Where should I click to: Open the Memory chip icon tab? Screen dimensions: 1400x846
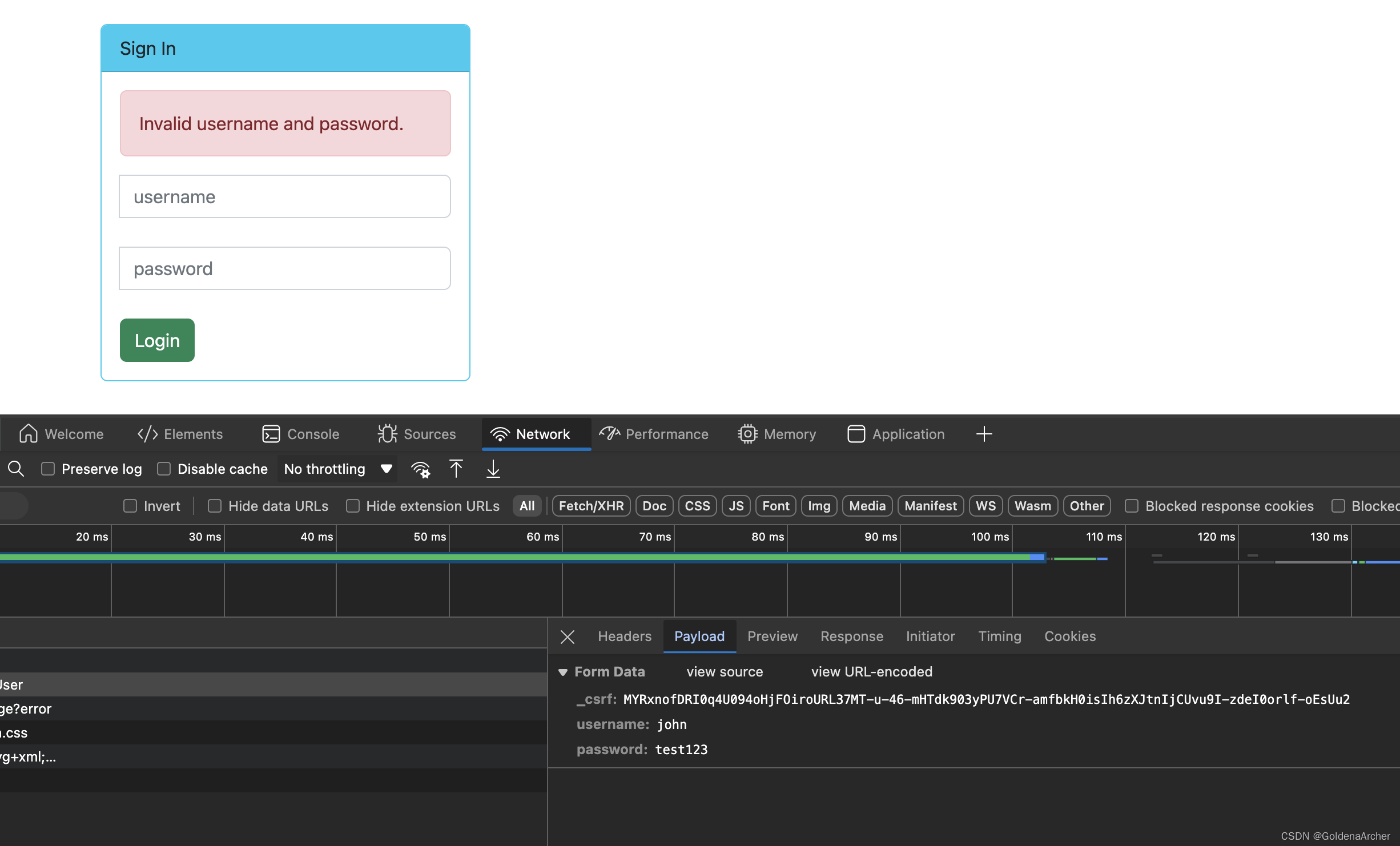pyautogui.click(x=777, y=434)
